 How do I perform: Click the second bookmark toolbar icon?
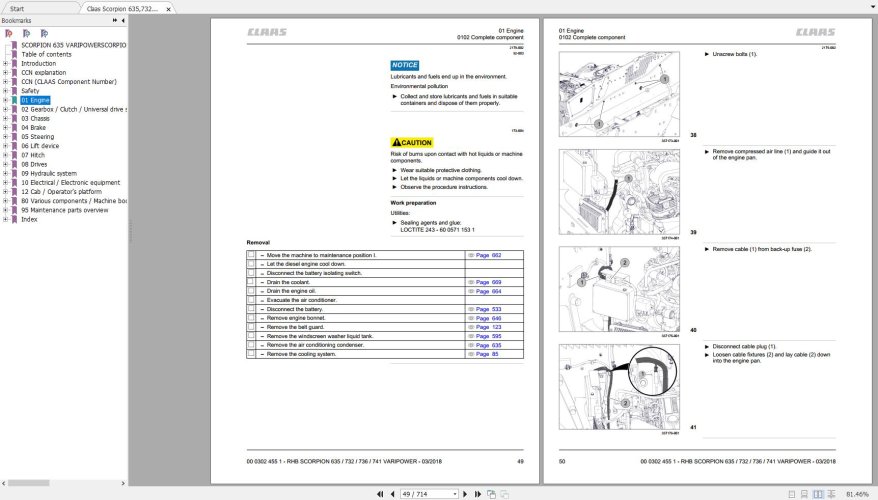(x=26, y=34)
